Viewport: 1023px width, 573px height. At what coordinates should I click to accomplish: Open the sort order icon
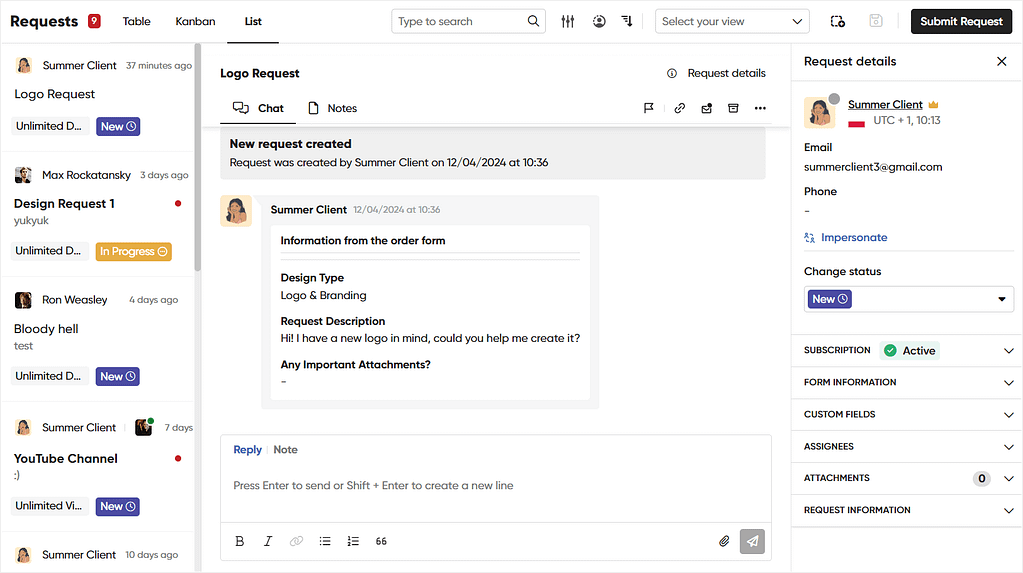coord(627,21)
